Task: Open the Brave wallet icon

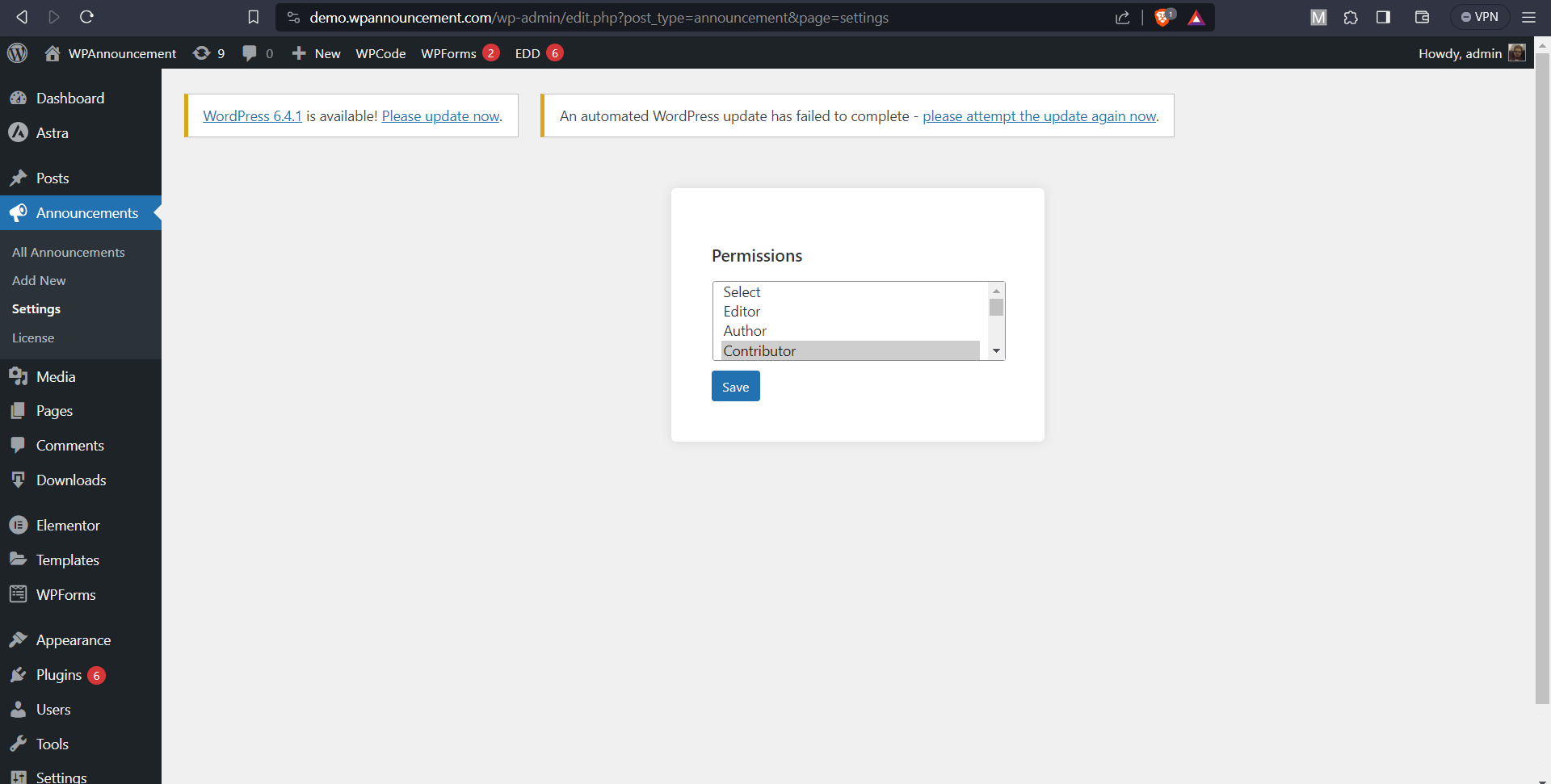Action: pos(1423,17)
